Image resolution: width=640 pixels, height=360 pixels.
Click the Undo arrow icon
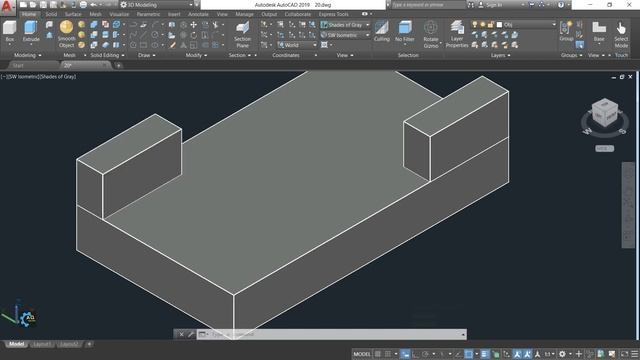[93, 5]
